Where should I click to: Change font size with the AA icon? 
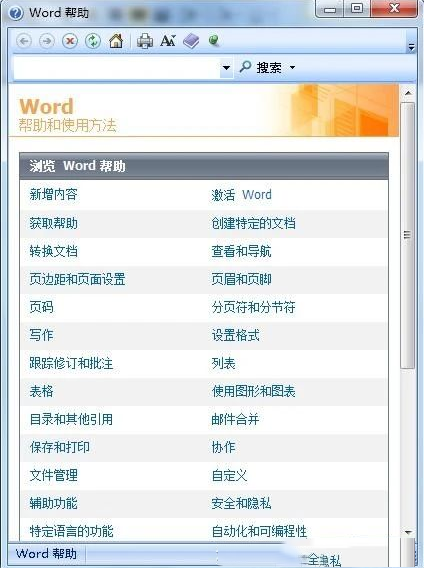click(168, 41)
